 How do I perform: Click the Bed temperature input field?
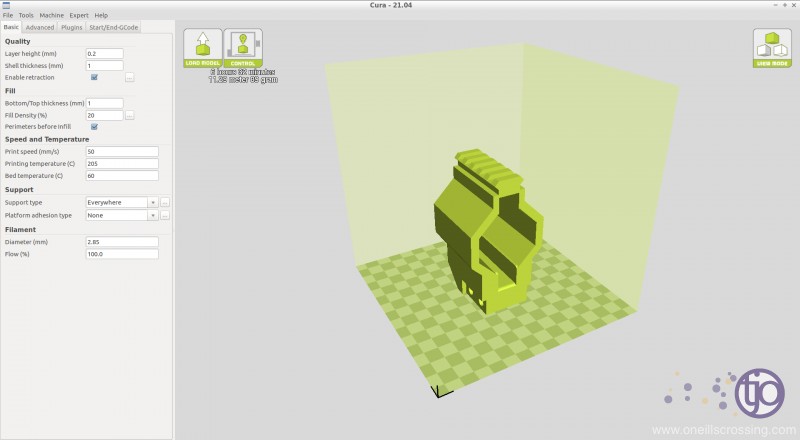pyautogui.click(x=122, y=176)
